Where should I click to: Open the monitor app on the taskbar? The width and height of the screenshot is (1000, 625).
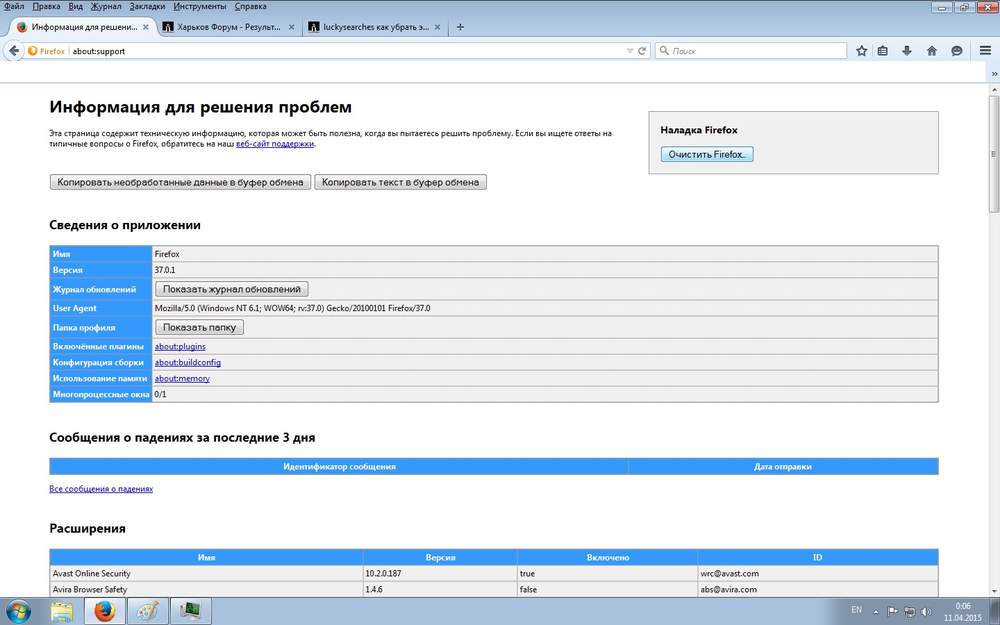(x=190, y=611)
